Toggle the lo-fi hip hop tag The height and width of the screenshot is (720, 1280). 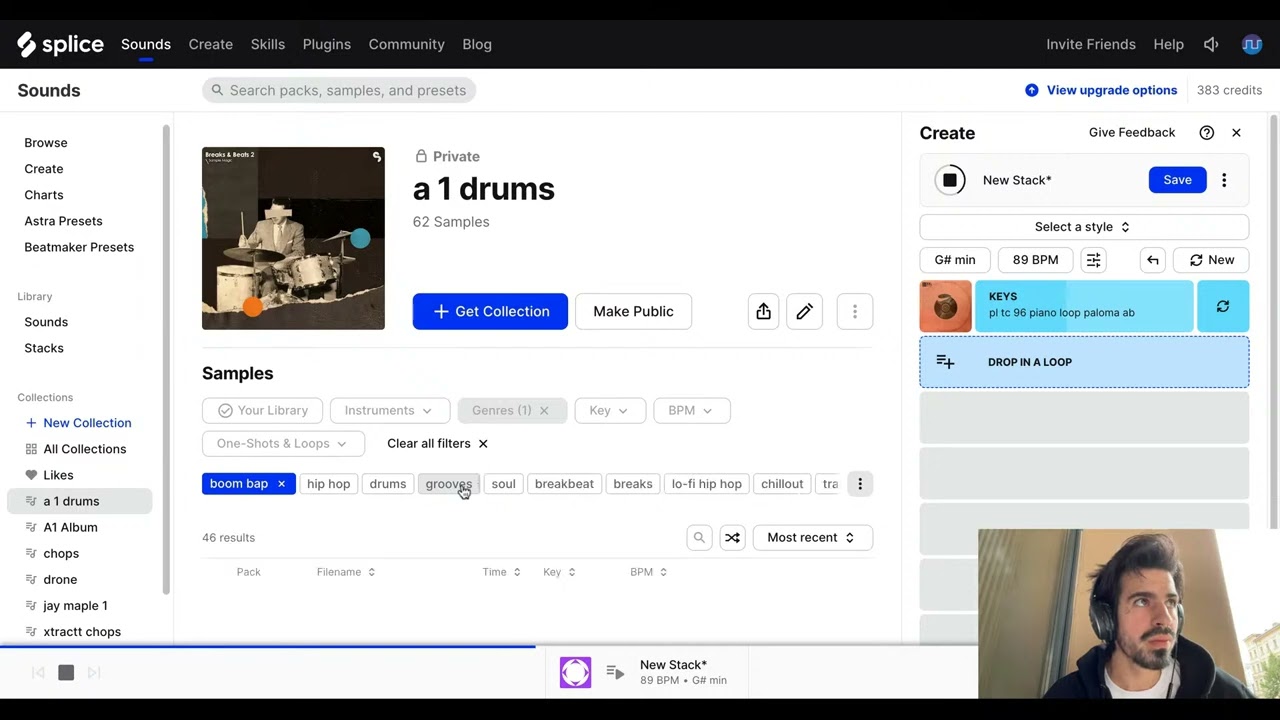[706, 484]
